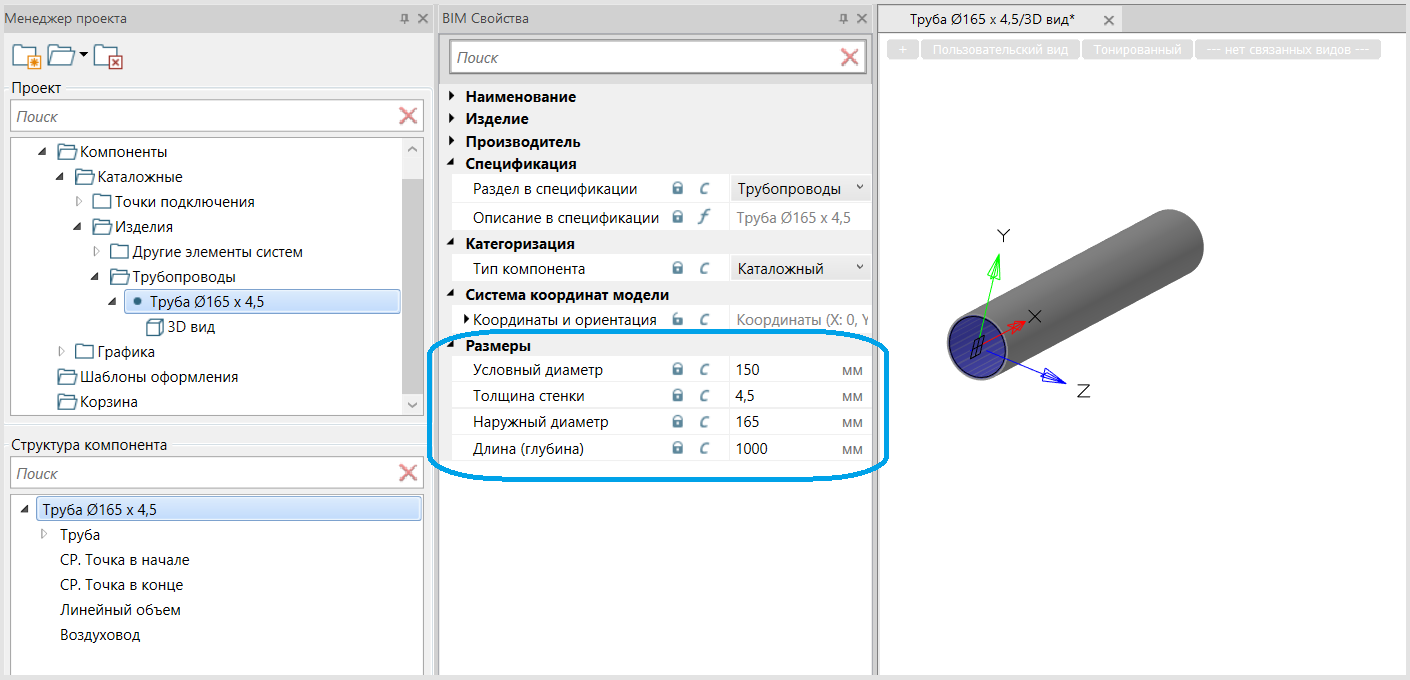Click the Тонированный view style button
This screenshot has height=680, width=1410.
pos(1137,50)
